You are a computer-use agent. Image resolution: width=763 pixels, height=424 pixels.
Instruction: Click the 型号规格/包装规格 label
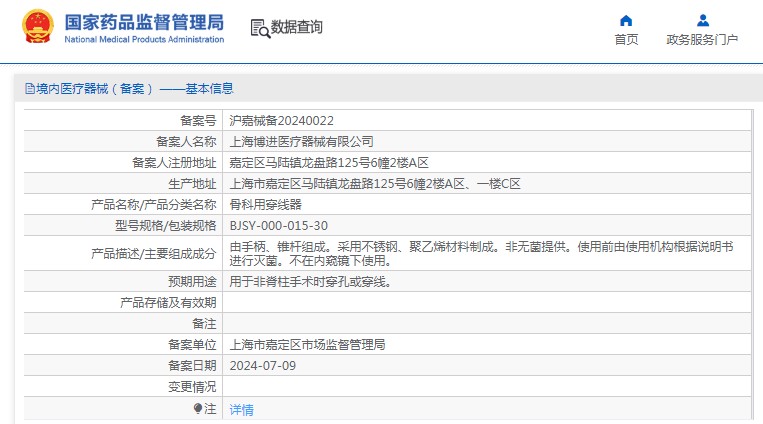click(x=165, y=226)
